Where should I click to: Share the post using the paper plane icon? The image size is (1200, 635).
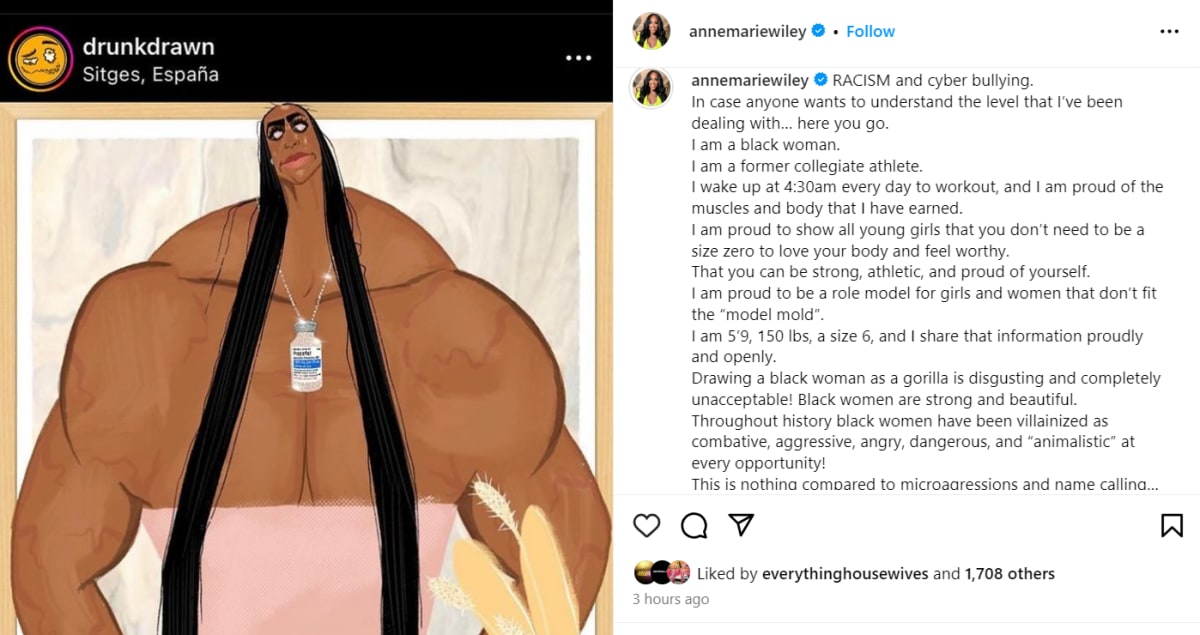(x=739, y=524)
